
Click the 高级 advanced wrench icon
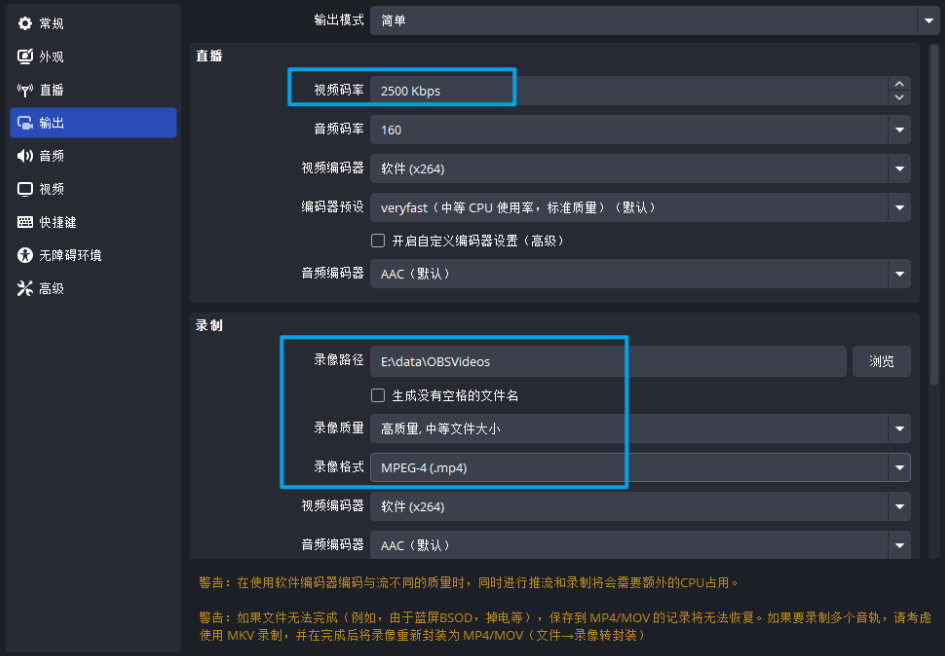tap(24, 288)
